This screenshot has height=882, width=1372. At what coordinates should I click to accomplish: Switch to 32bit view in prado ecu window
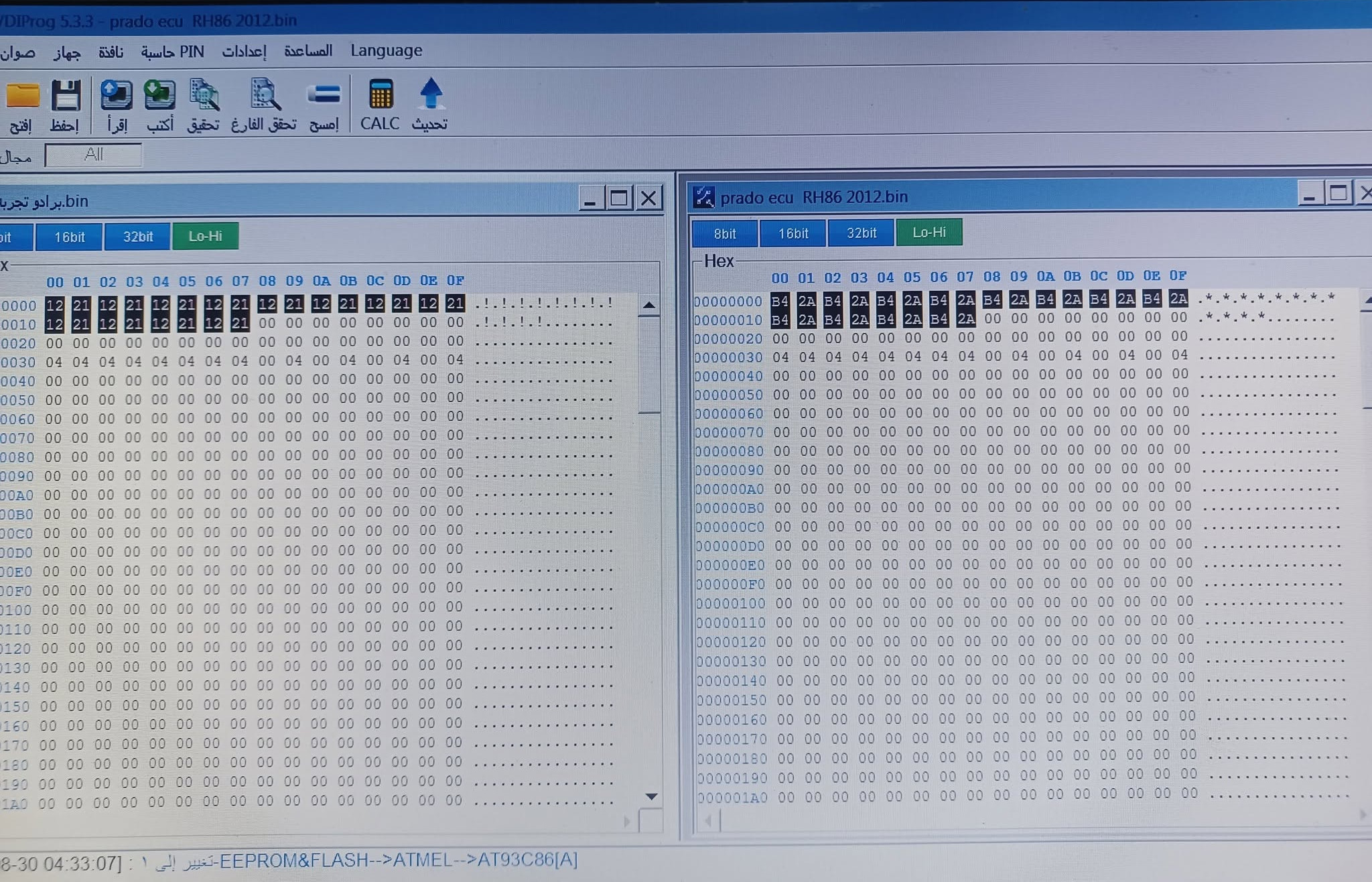point(861,233)
